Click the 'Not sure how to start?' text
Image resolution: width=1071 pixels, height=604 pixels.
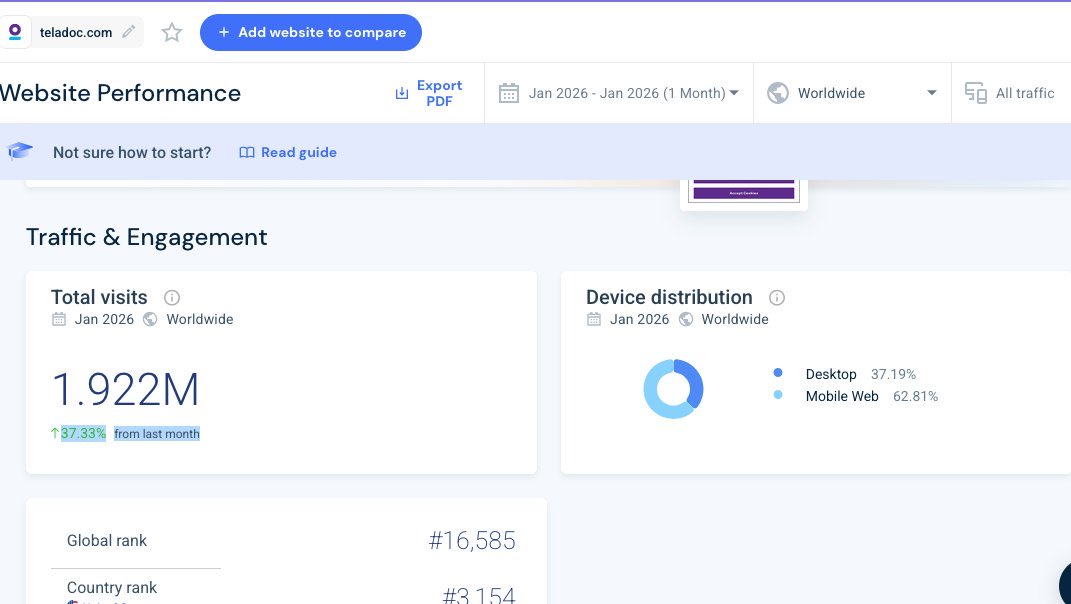point(132,152)
